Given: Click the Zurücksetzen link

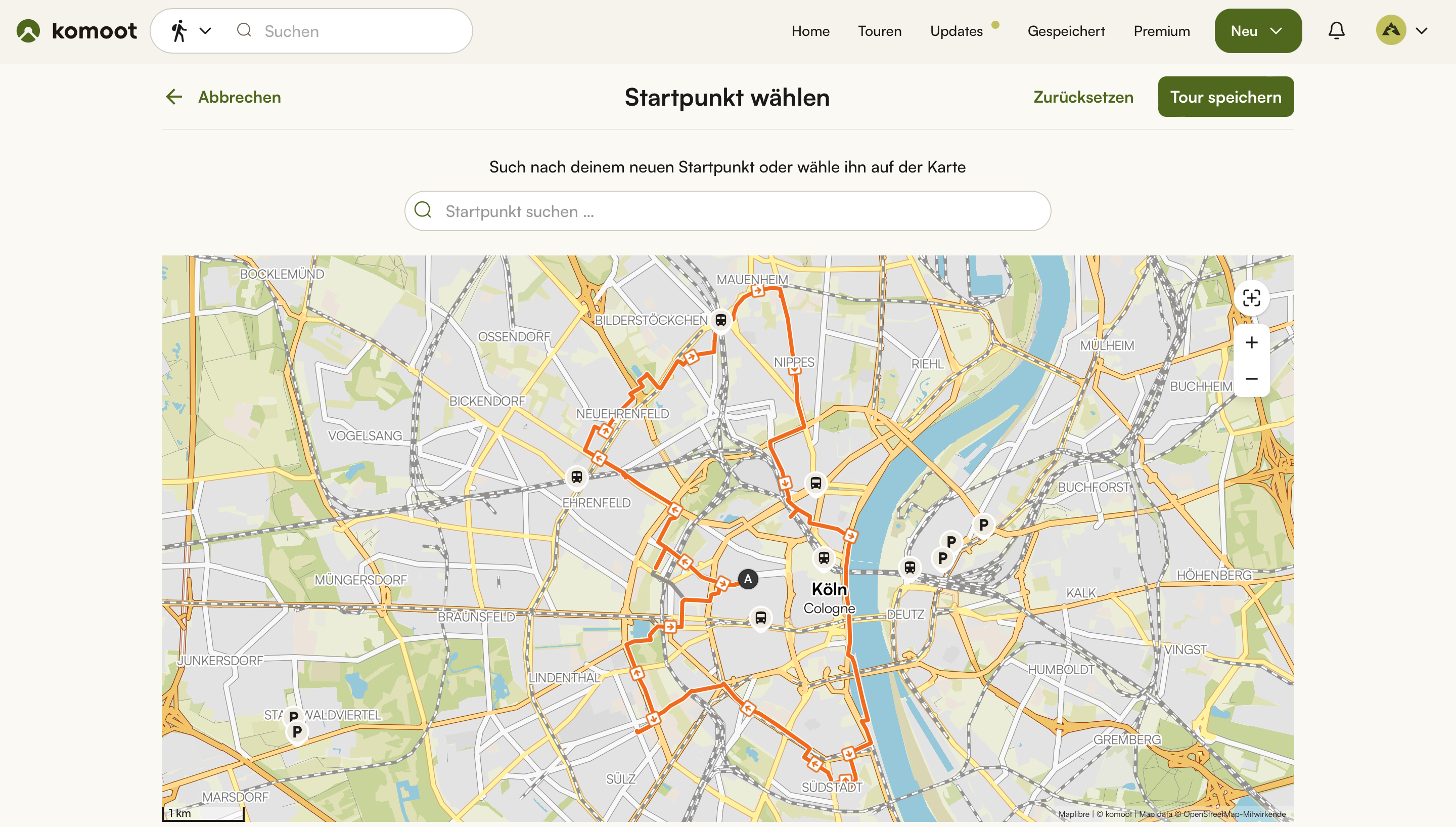Looking at the screenshot, I should click(x=1082, y=97).
